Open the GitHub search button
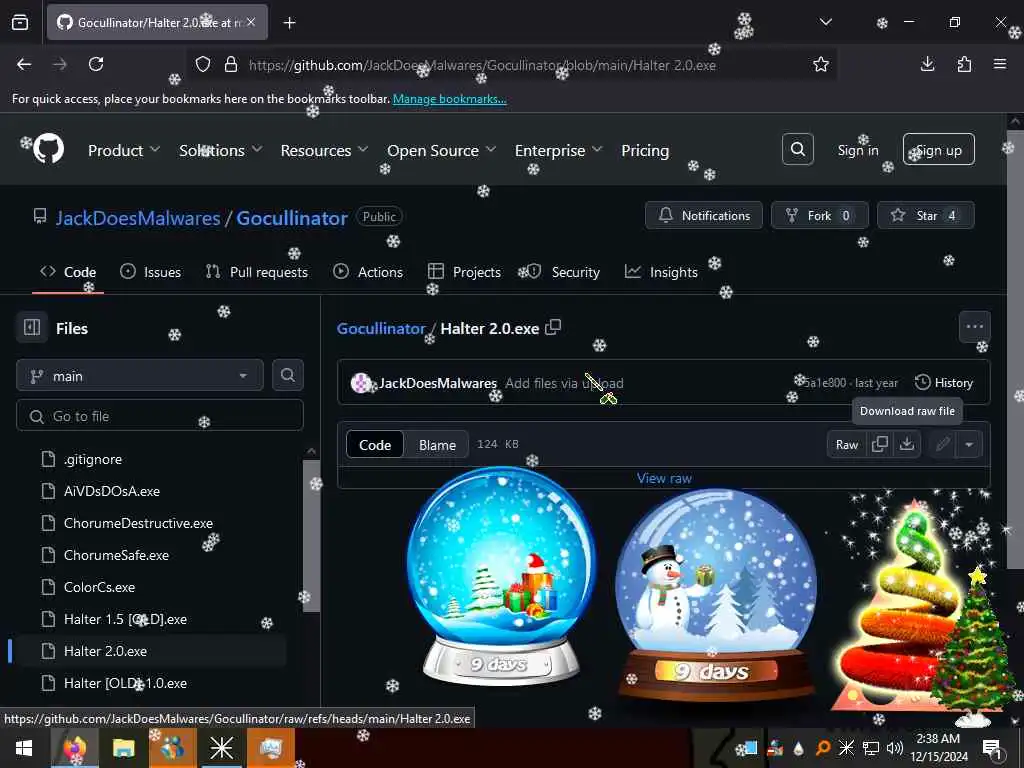This screenshot has width=1024, height=768. click(798, 150)
